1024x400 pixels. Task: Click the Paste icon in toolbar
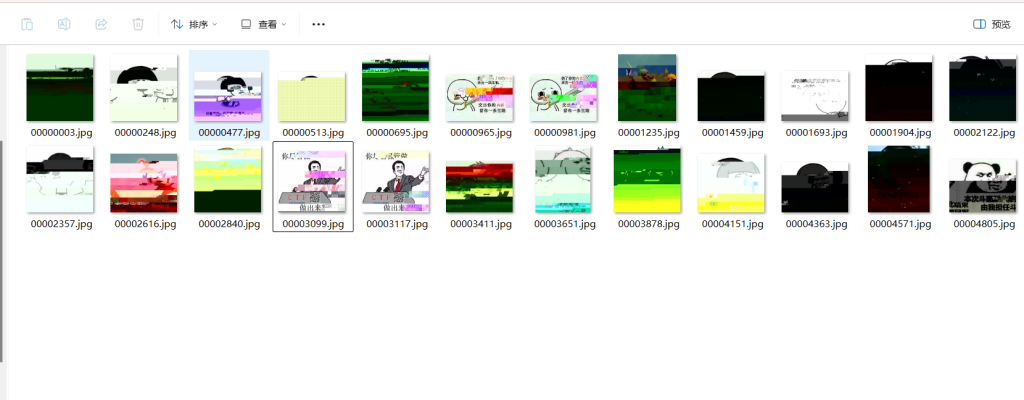27,24
